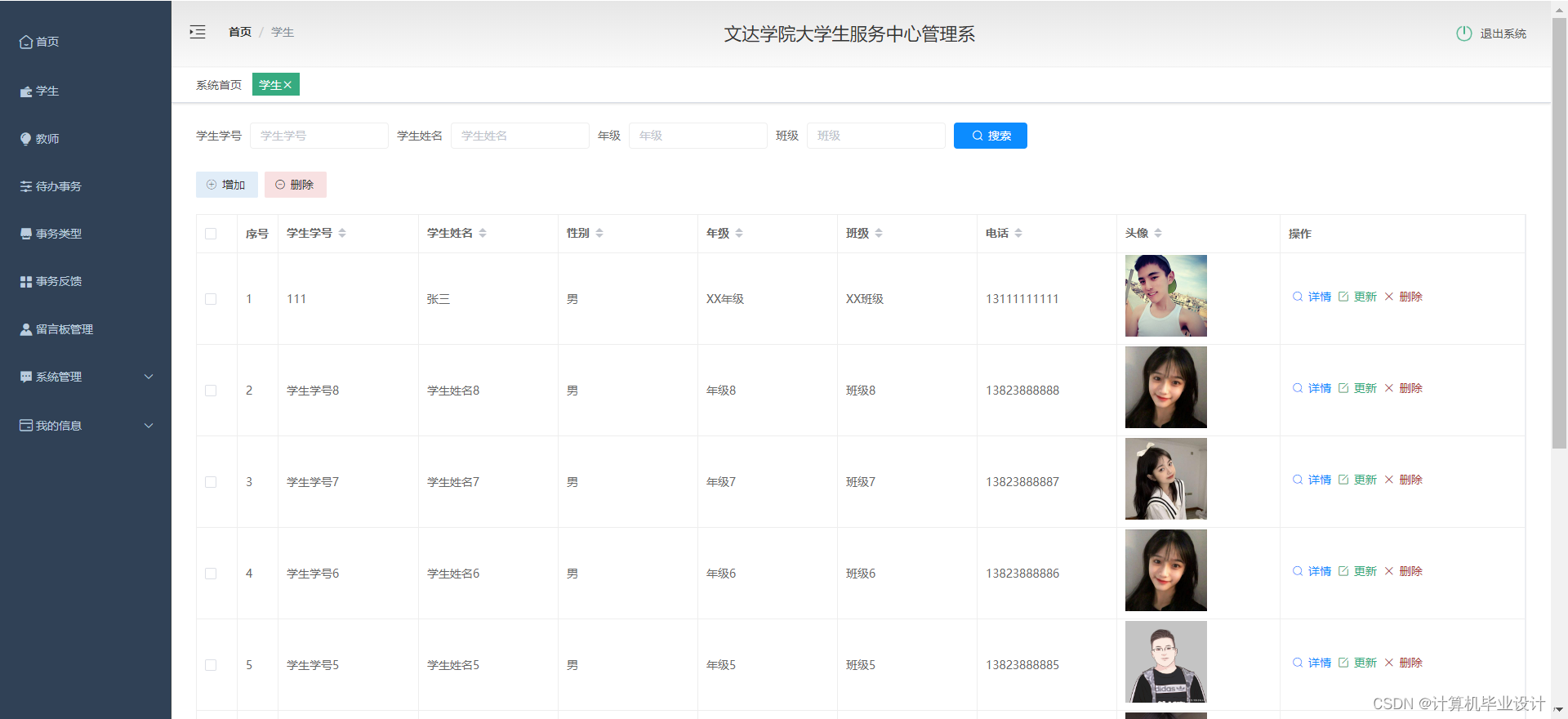Click the edit icon in 学生姓名5 row
This screenshot has width=1568, height=719.
(x=1343, y=663)
